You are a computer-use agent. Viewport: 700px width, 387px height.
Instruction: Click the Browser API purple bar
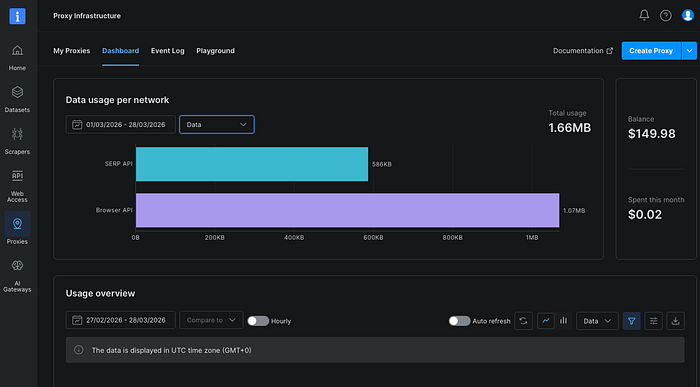click(x=347, y=210)
